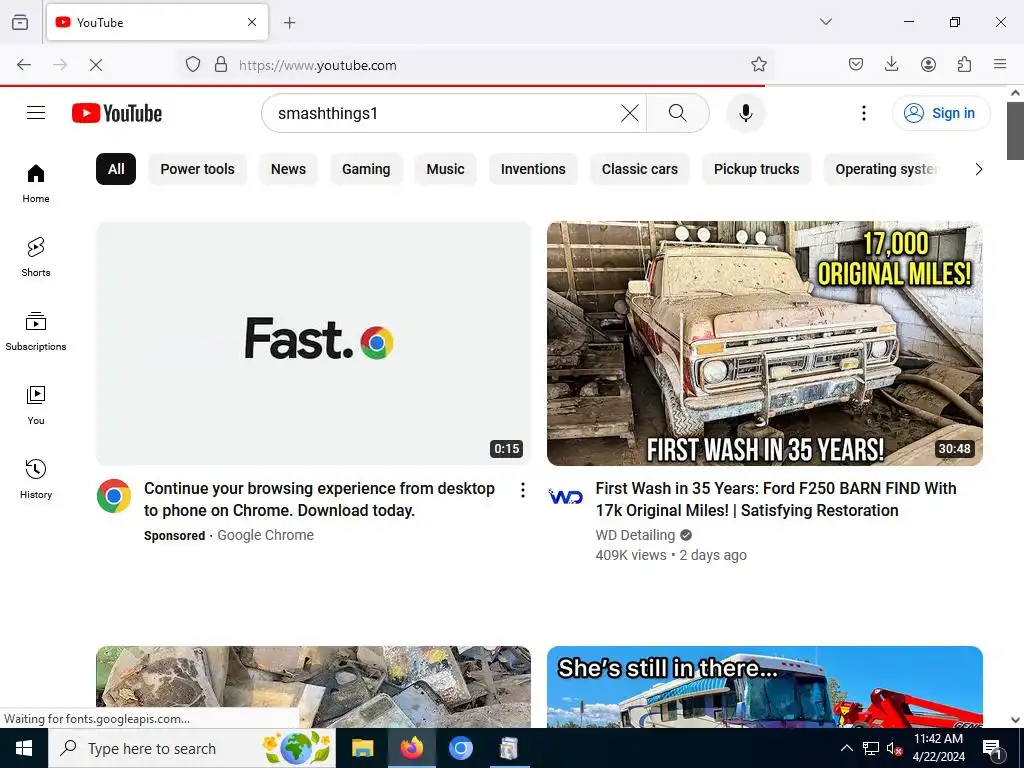1024x768 pixels.
Task: Open Firefox View icon in tab bar
Action: tap(20, 22)
